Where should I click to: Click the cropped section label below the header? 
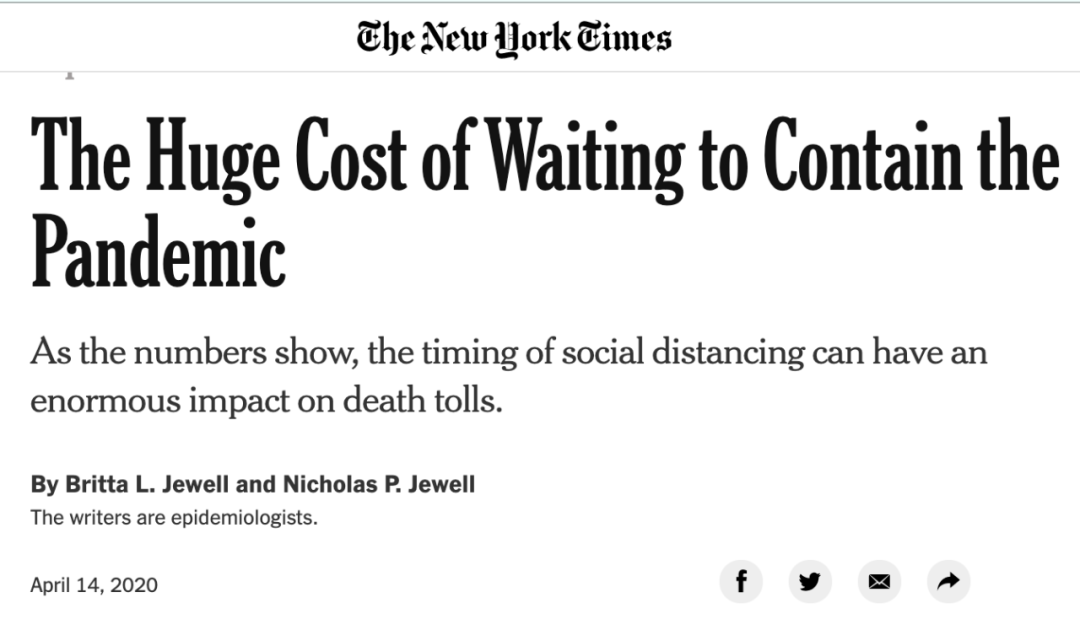(x=69, y=74)
